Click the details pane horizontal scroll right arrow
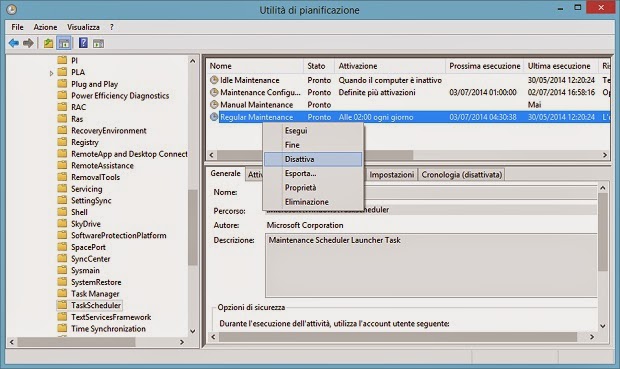Image resolution: width=620 pixels, height=369 pixels. tap(592, 337)
